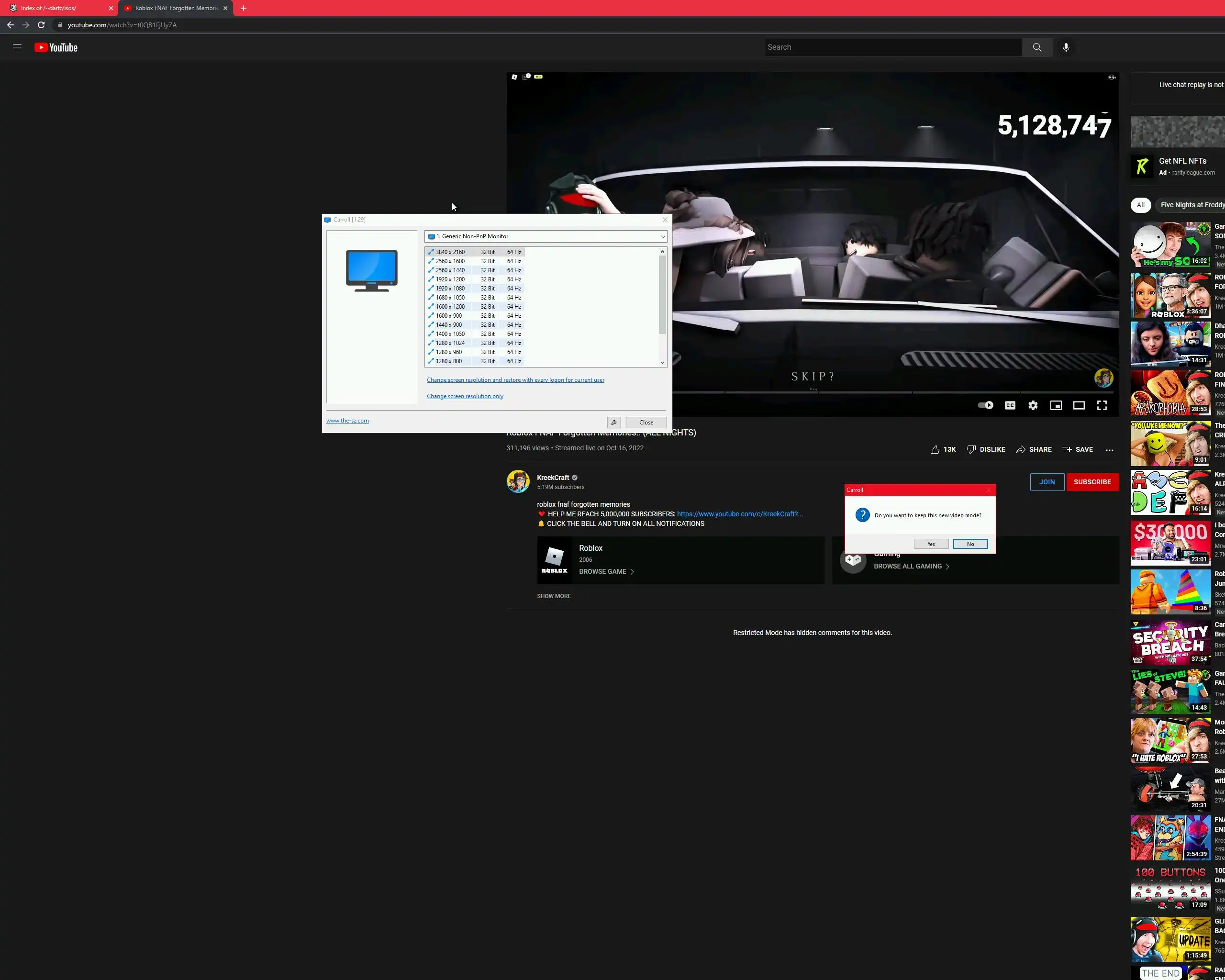Image resolution: width=1225 pixels, height=980 pixels.
Task: Expand description with SHOW MORE
Action: point(554,596)
